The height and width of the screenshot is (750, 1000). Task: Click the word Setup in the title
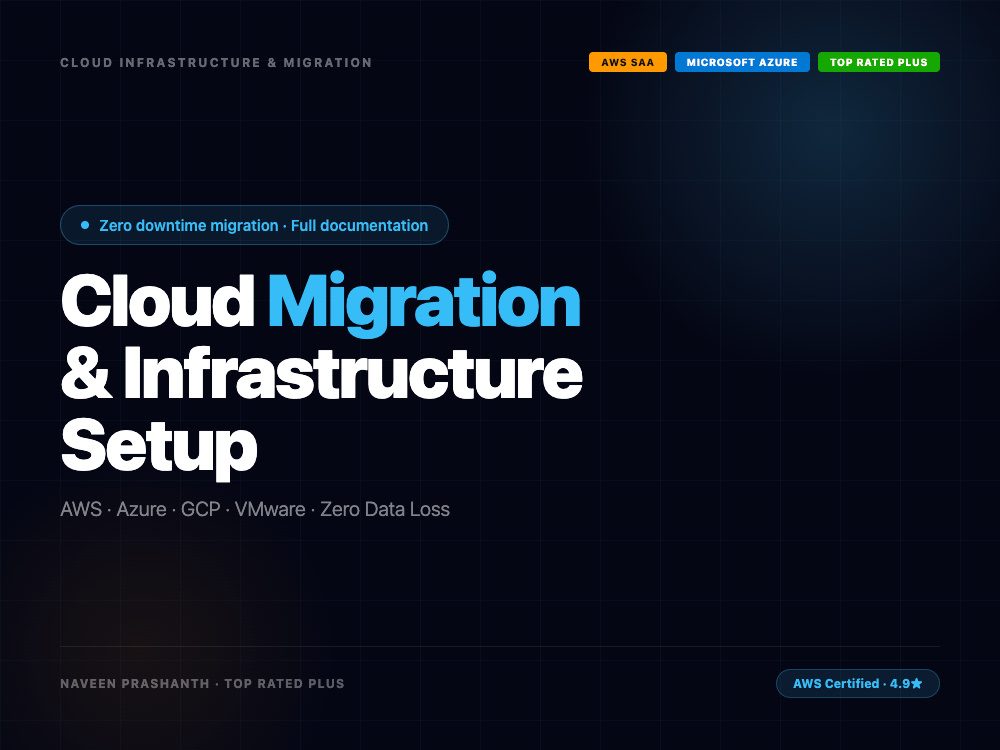(159, 448)
